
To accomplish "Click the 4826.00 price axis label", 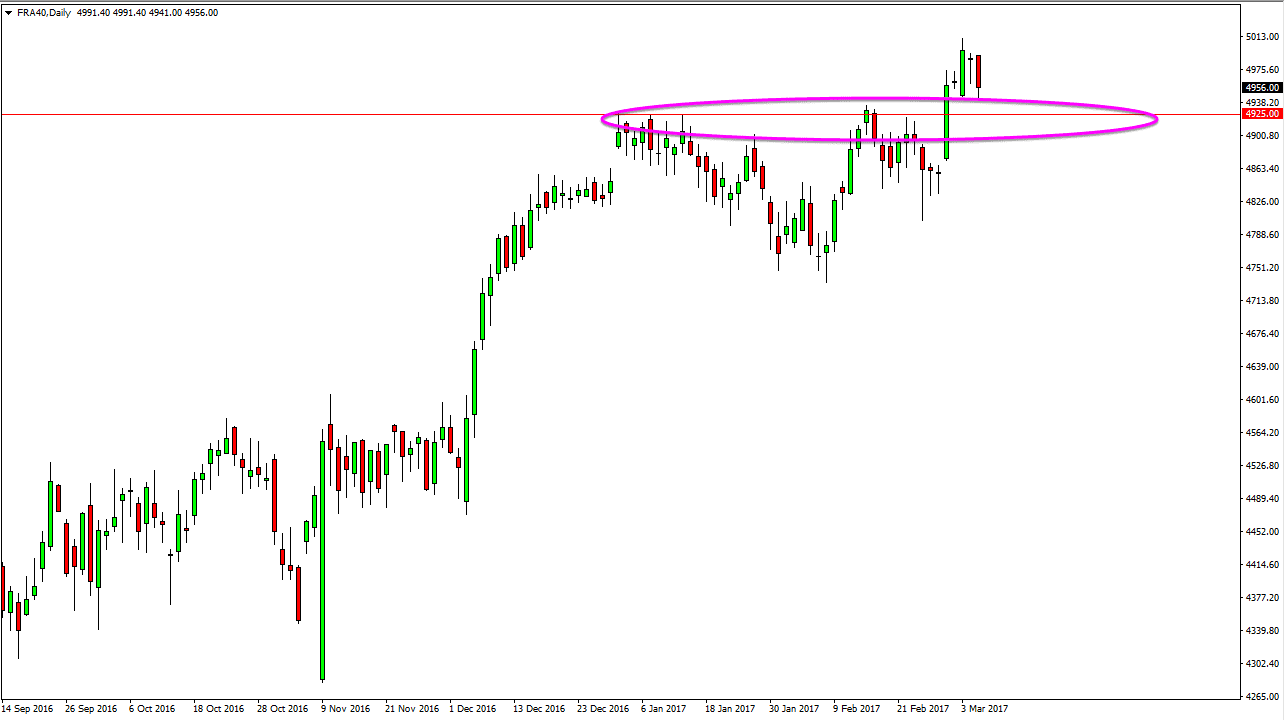I will tap(1263, 202).
